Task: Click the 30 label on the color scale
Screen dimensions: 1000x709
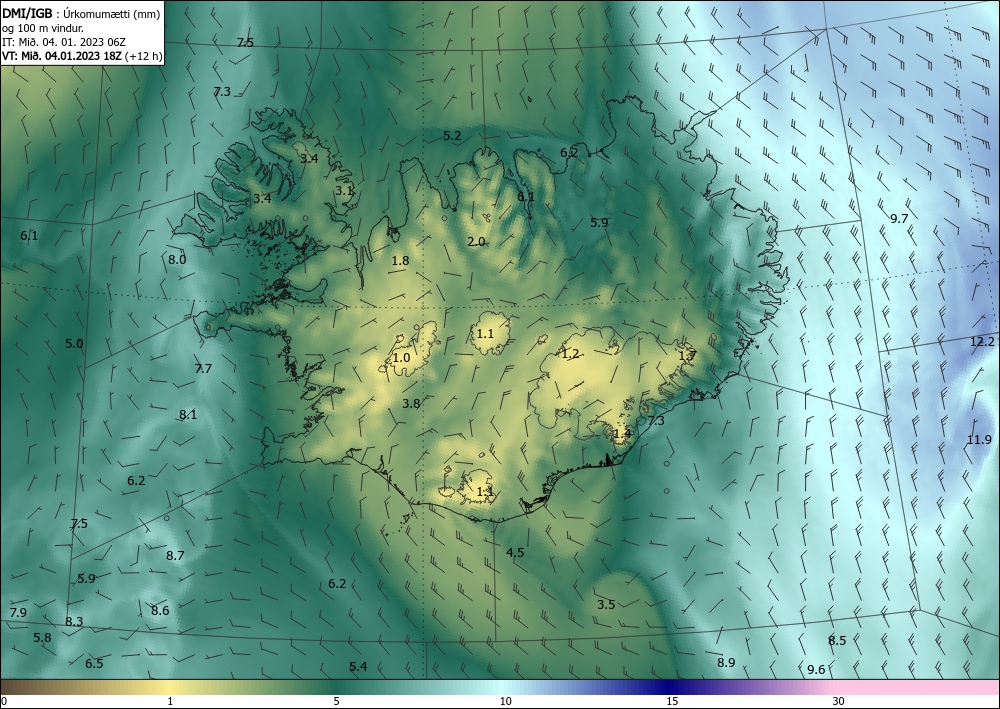Action: (839, 701)
